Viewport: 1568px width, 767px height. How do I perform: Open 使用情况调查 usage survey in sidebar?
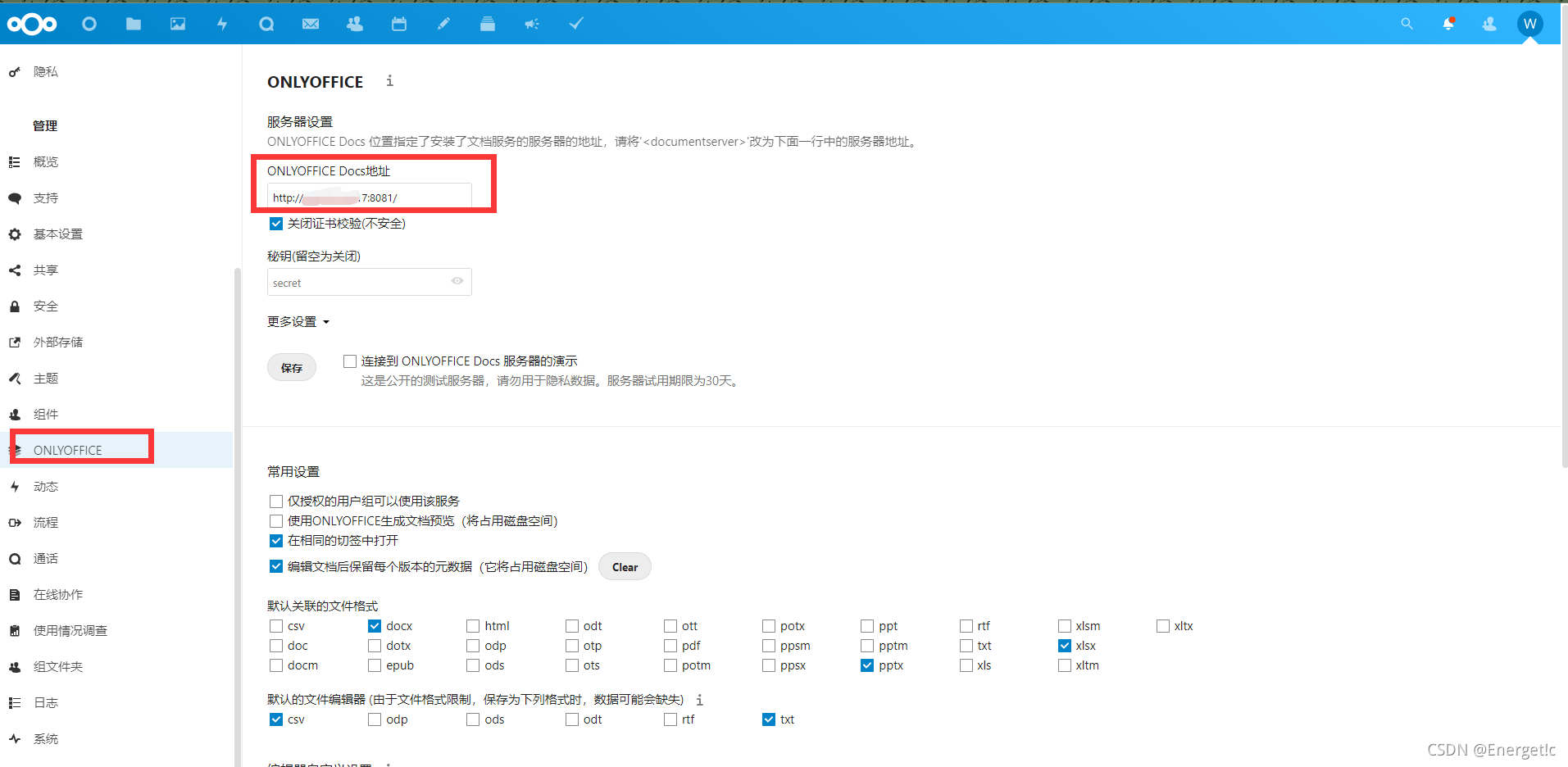[70, 631]
